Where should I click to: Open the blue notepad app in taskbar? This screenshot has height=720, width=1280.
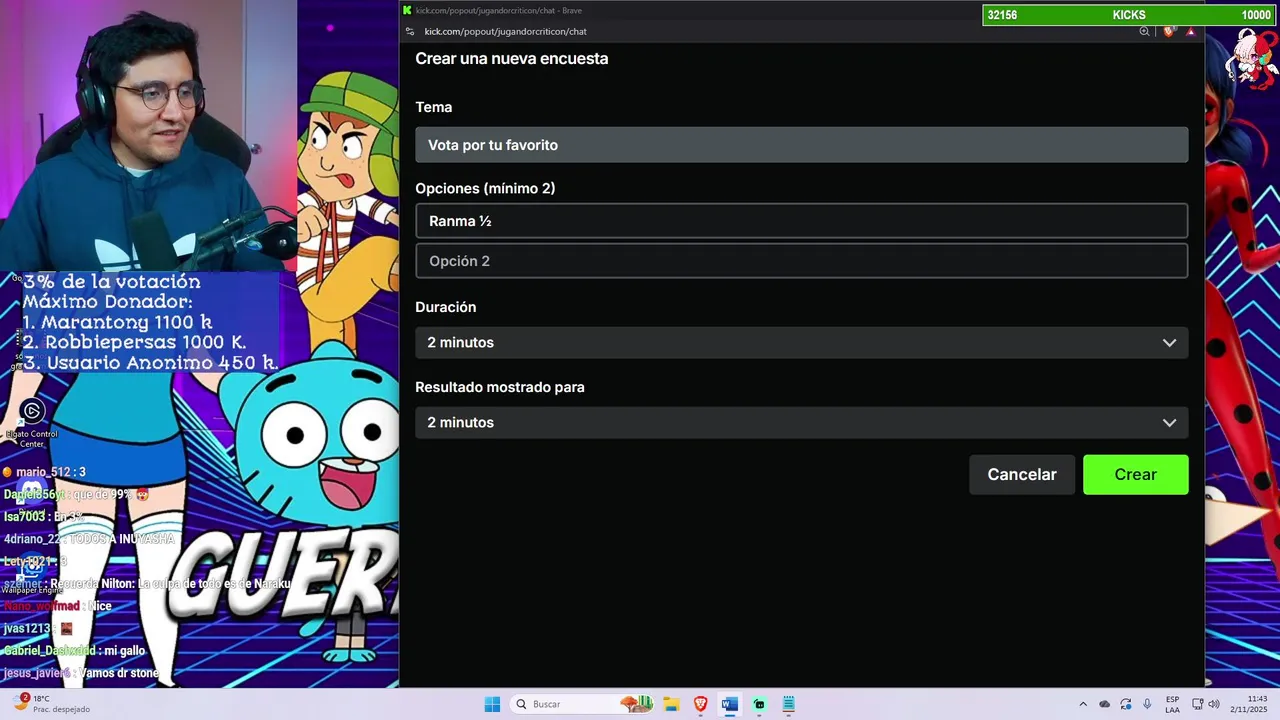[788, 704]
